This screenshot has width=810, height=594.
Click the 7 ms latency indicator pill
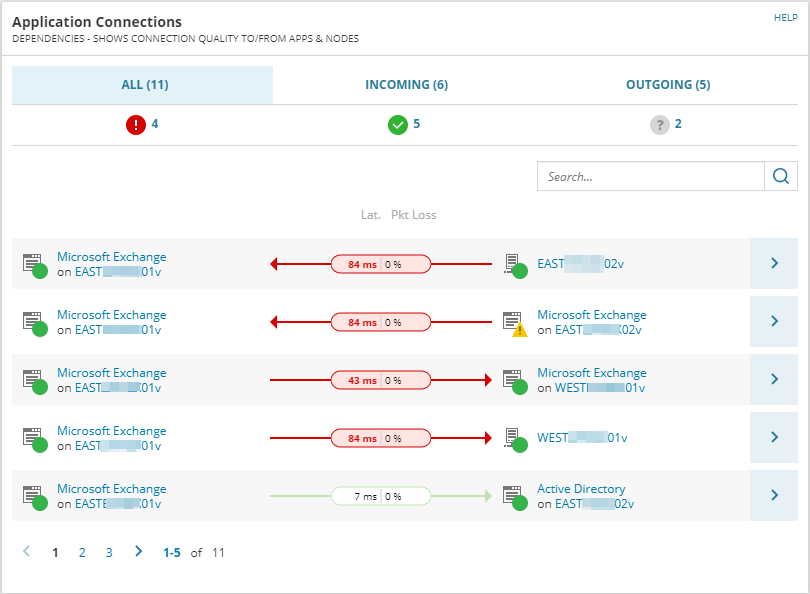point(381,496)
